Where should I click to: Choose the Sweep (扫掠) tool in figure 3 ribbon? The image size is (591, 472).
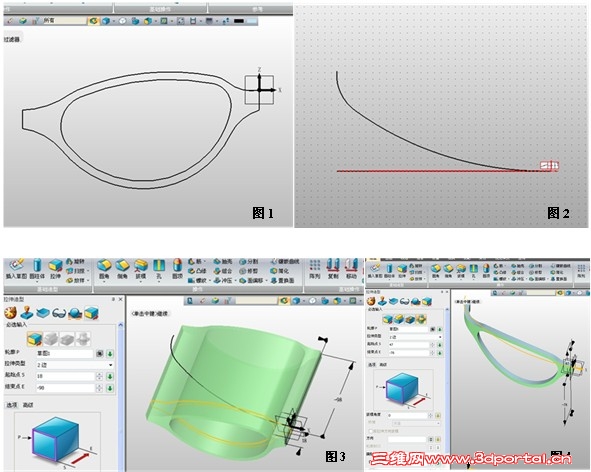coord(75,271)
